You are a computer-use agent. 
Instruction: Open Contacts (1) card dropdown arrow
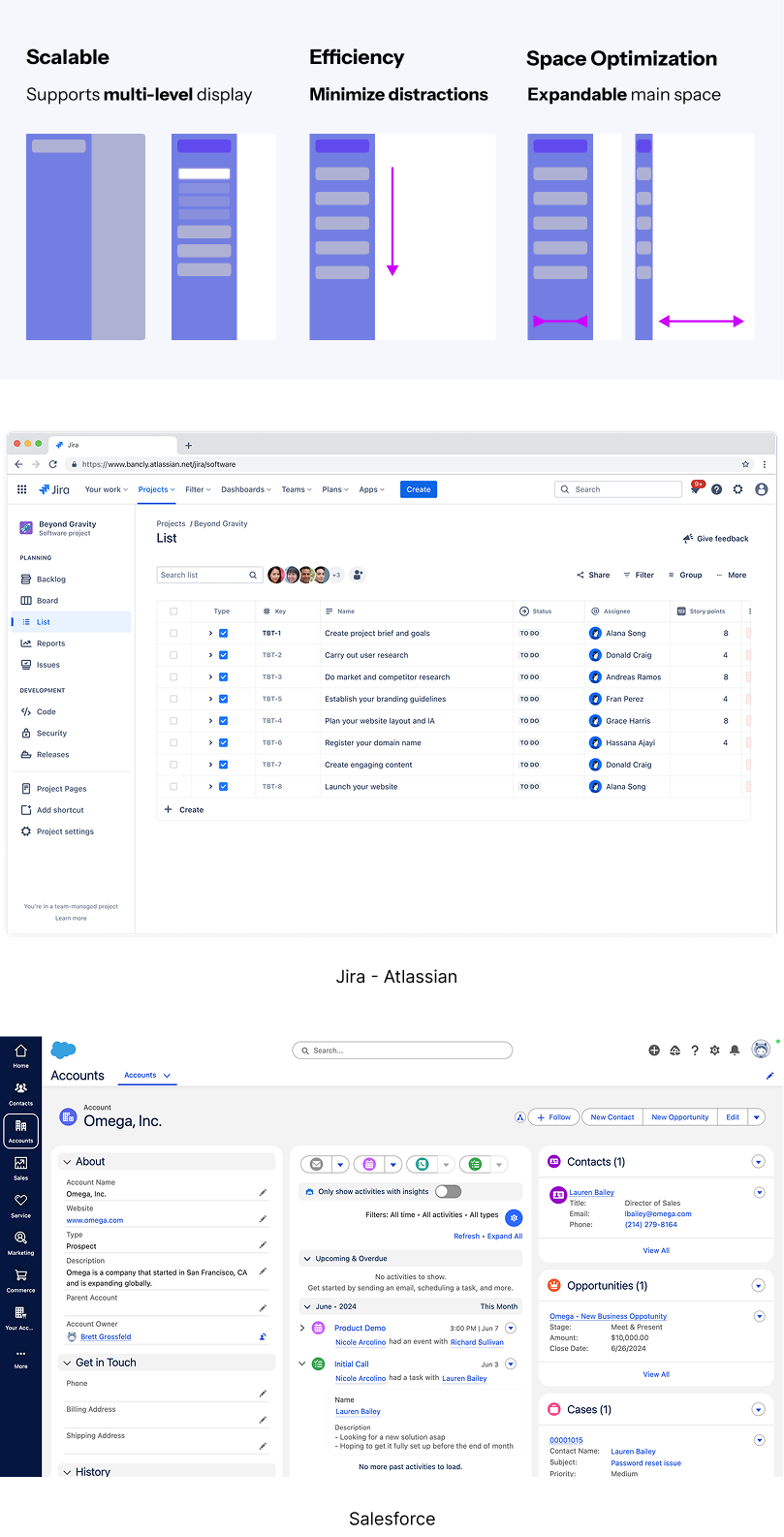[759, 1162]
